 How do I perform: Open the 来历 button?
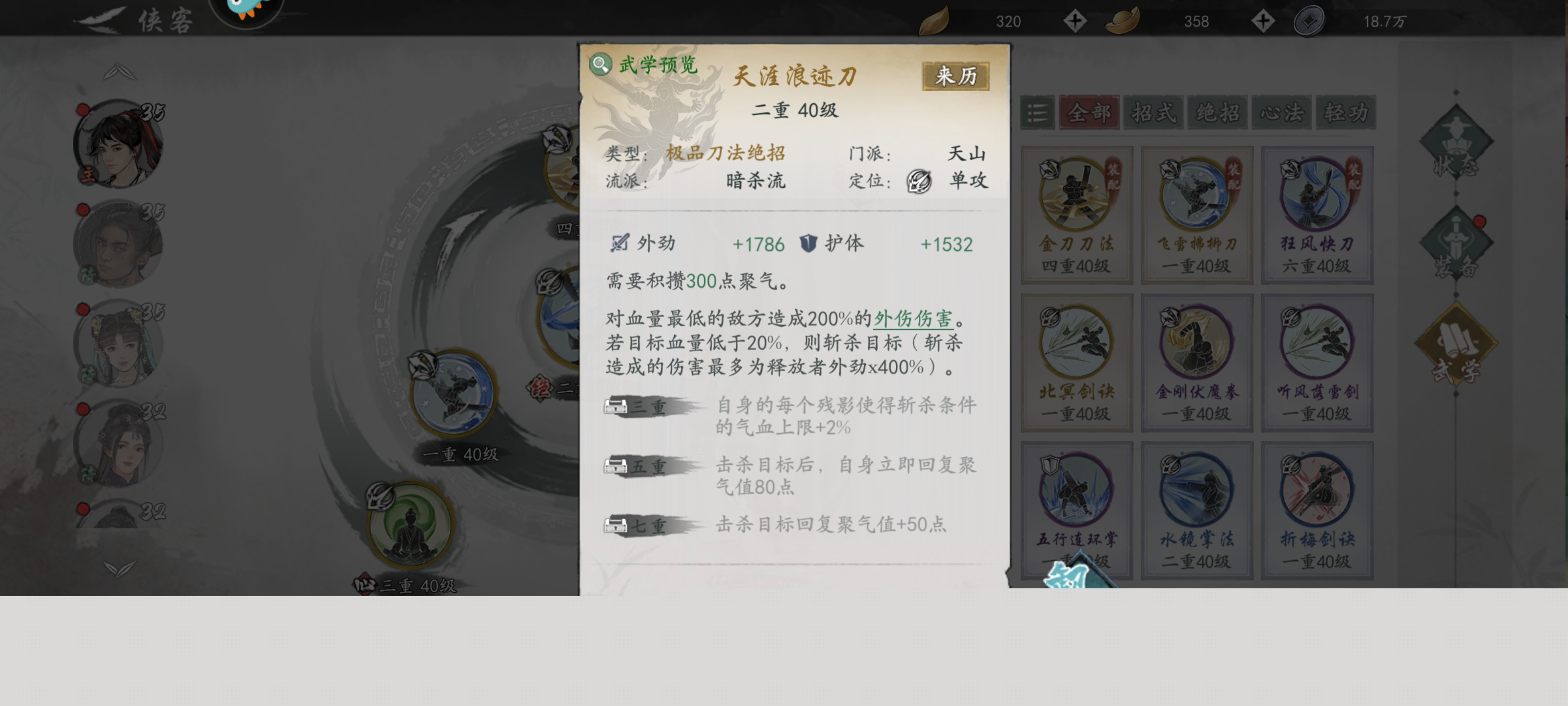[x=955, y=76]
